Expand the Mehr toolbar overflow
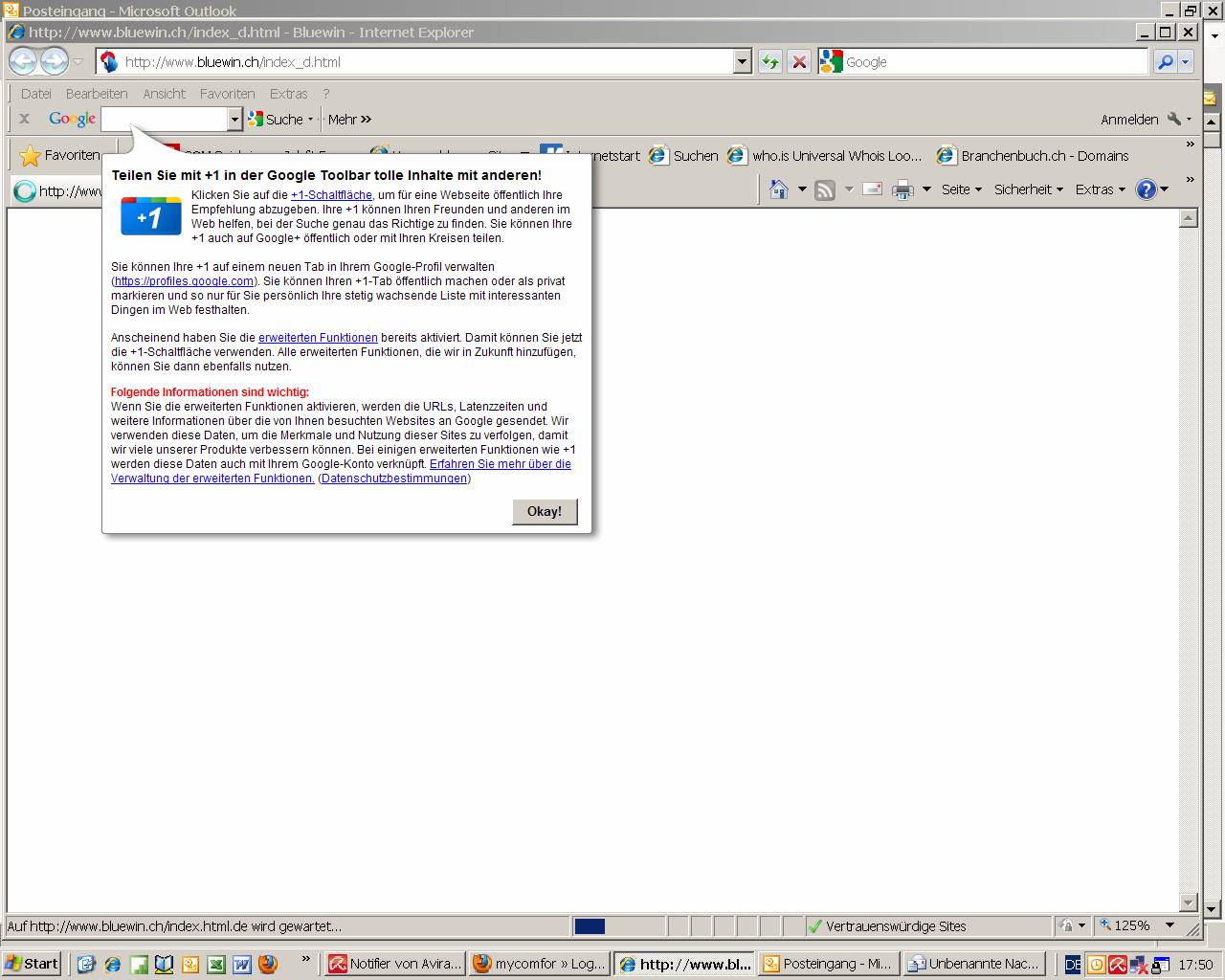1225x980 pixels. point(349,119)
